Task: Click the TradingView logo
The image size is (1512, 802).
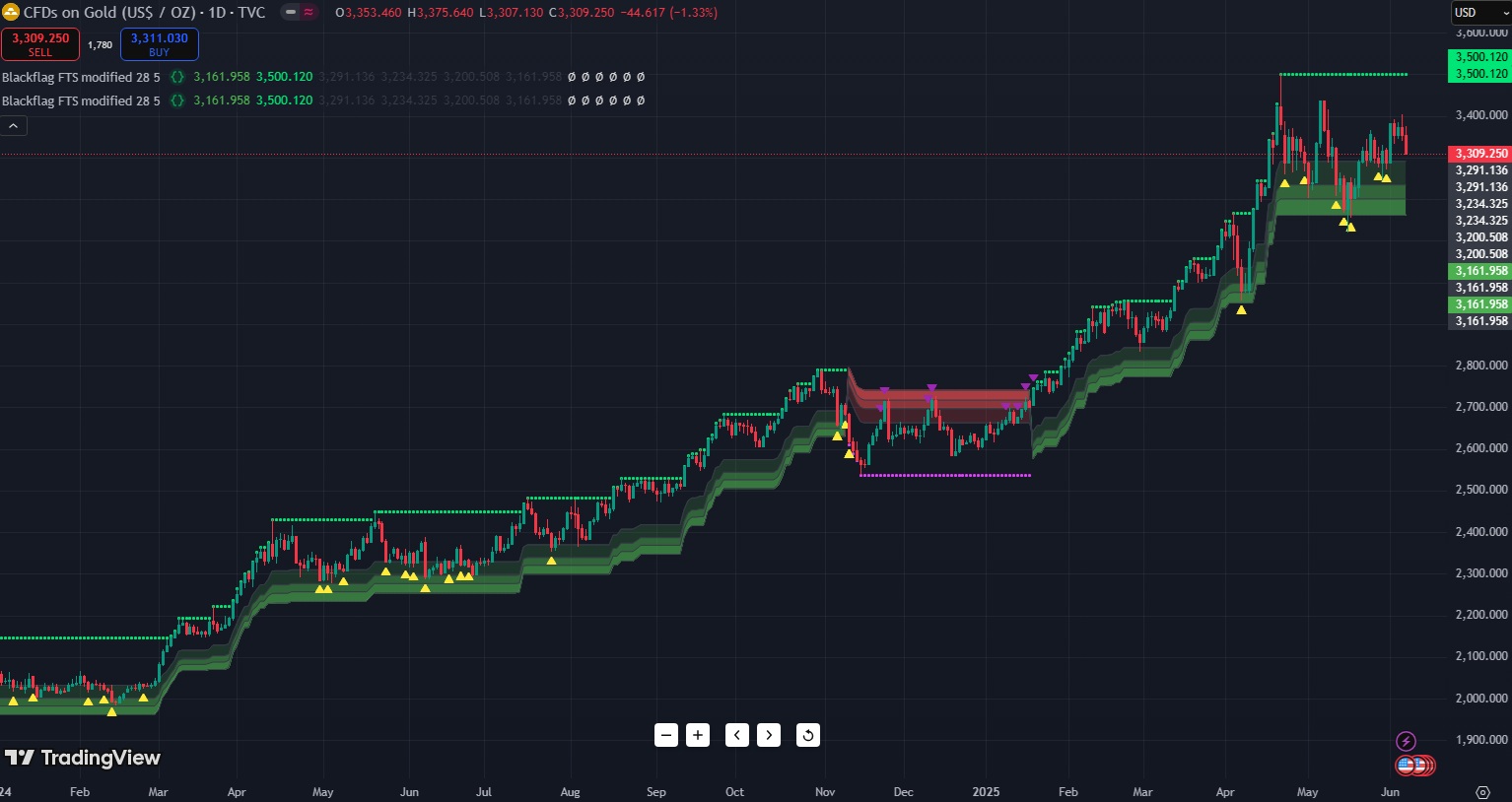Action: pyautogui.click(x=83, y=758)
